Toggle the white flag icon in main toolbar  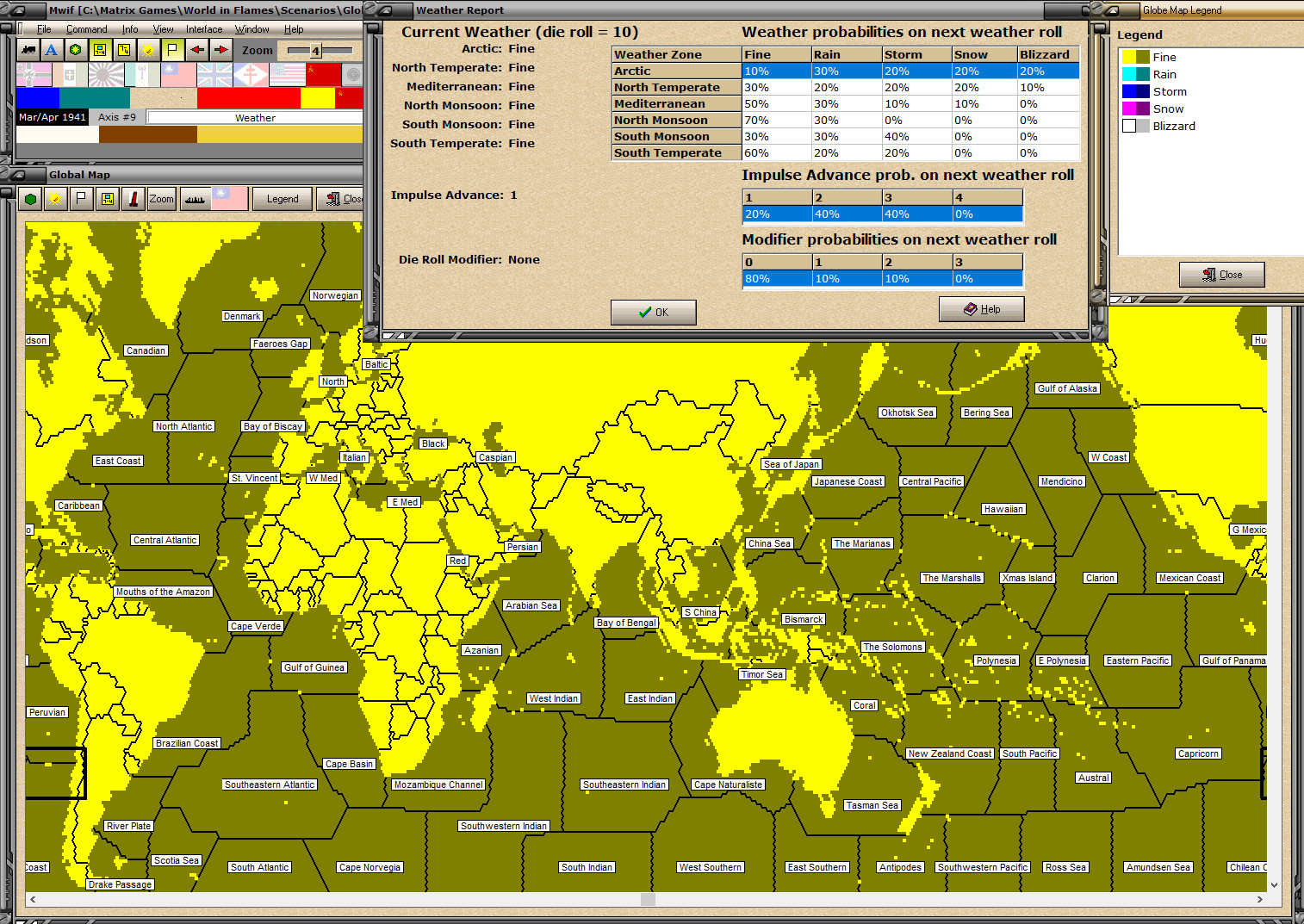(172, 50)
